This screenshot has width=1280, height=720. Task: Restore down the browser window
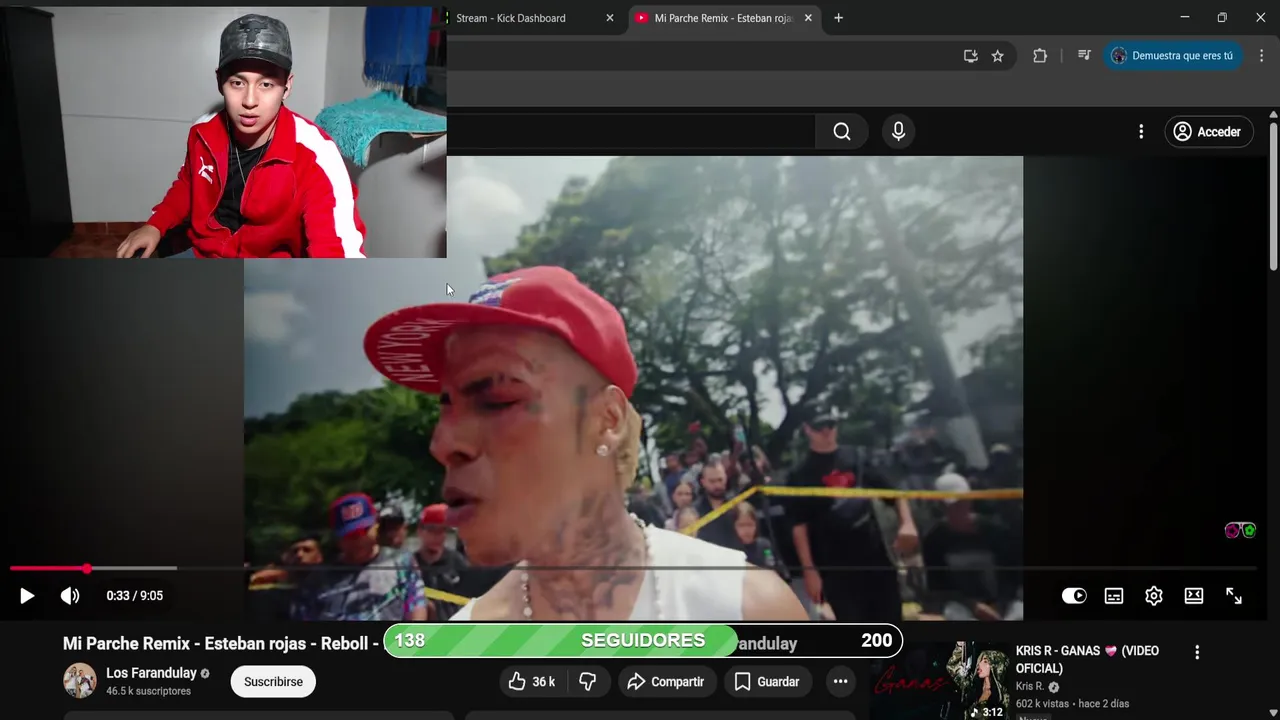[x=1222, y=17]
